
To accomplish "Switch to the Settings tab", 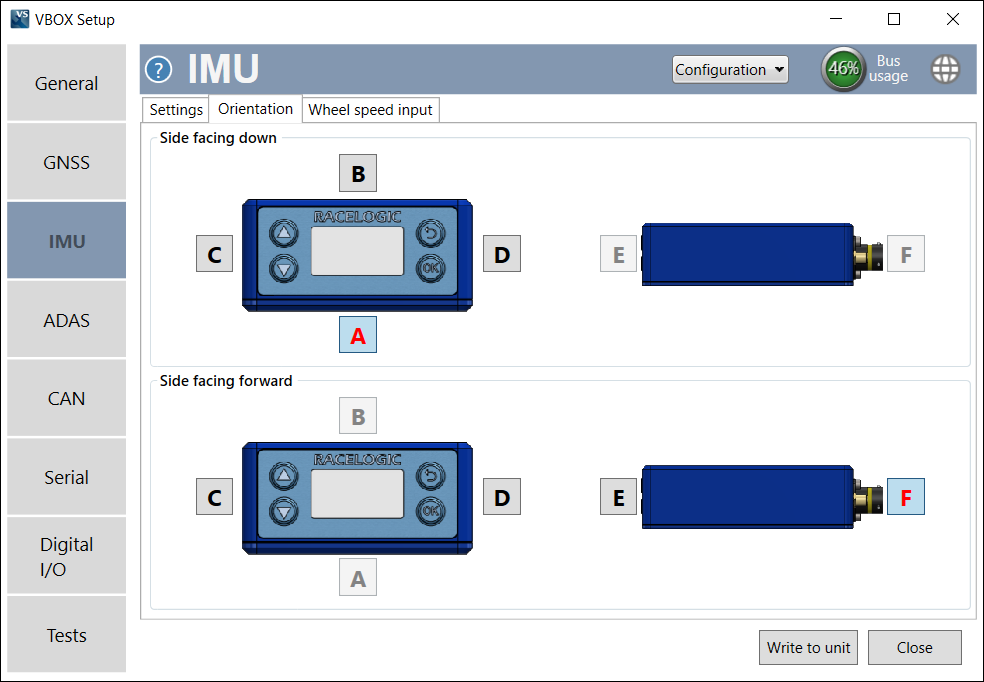I will 175,109.
